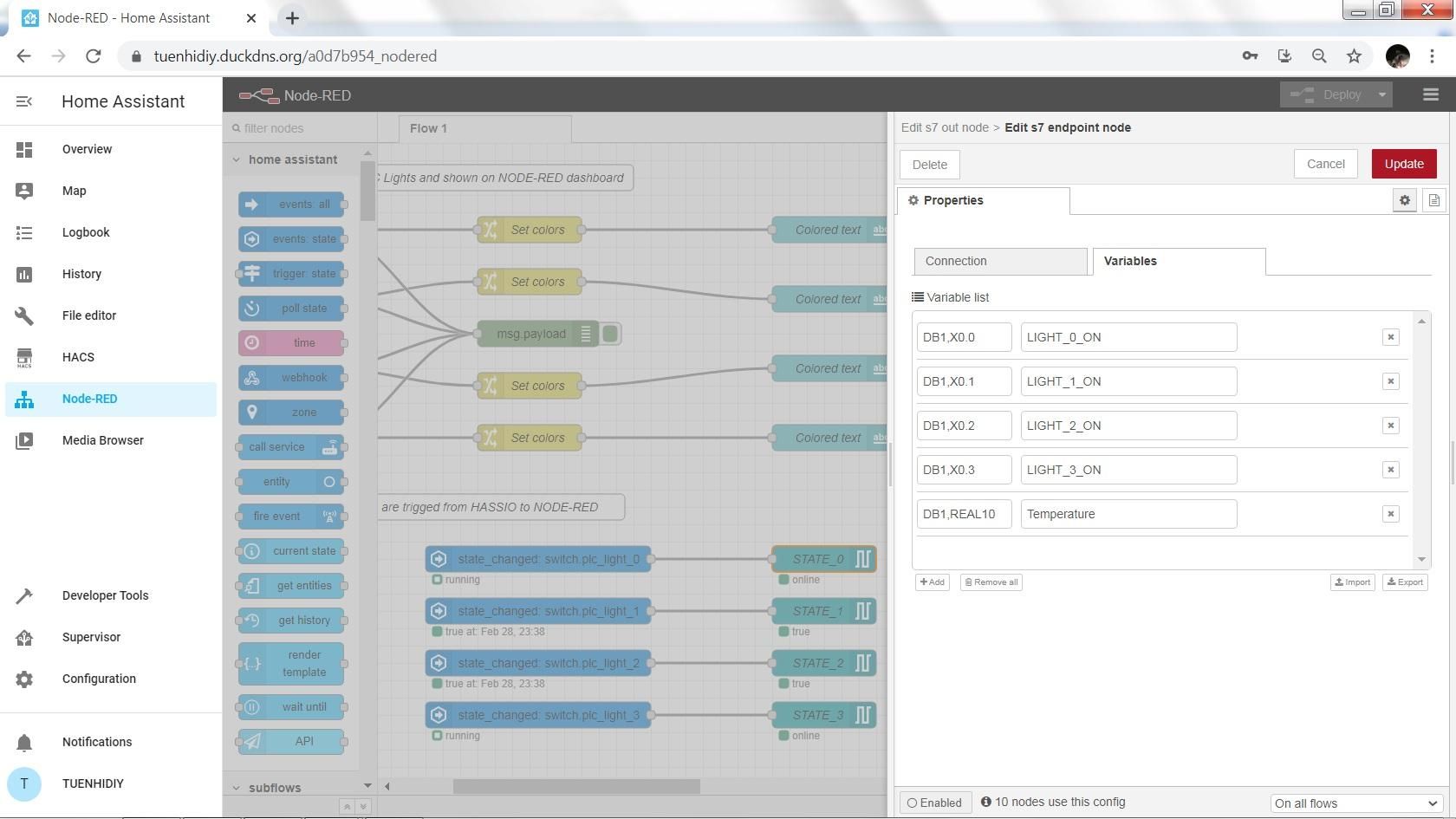Viewport: 1456px width, 819px height.
Task: Open HACS from the sidebar
Action: click(x=78, y=357)
